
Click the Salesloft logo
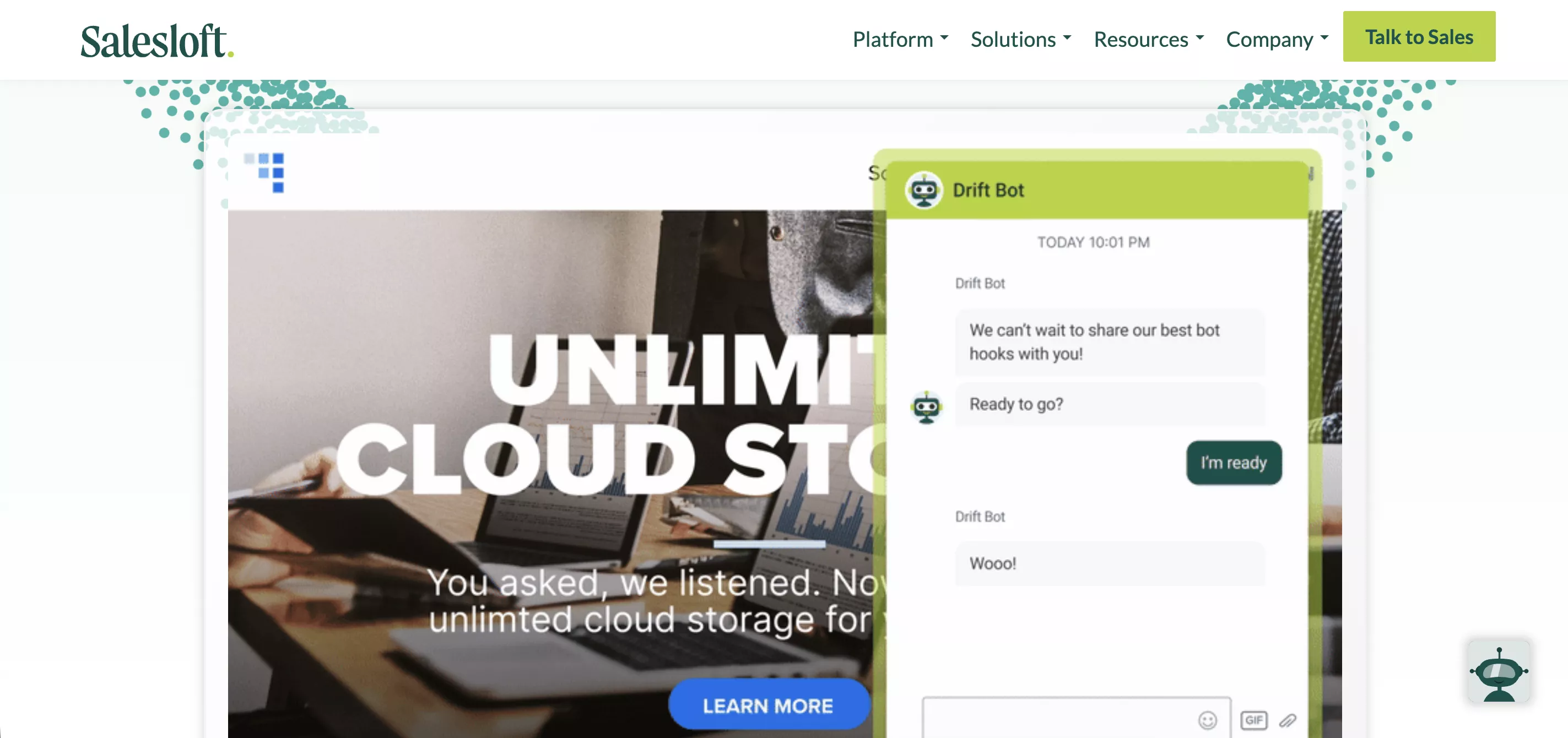(157, 41)
